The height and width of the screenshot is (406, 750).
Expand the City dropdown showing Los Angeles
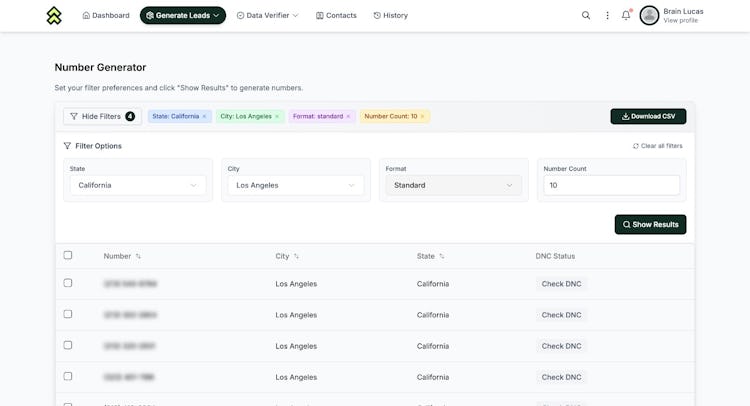pos(294,185)
